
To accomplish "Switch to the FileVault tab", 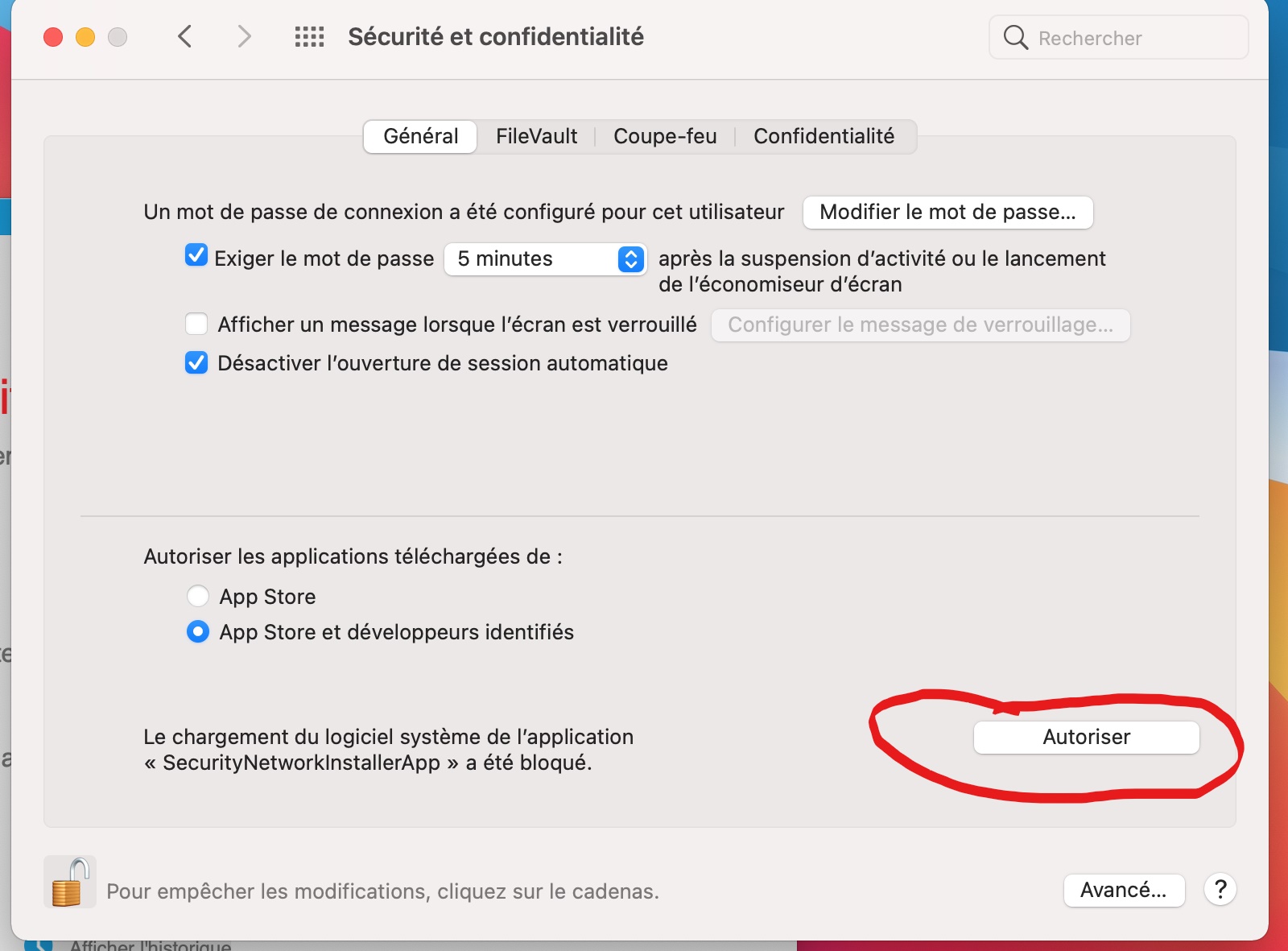I will click(x=536, y=136).
